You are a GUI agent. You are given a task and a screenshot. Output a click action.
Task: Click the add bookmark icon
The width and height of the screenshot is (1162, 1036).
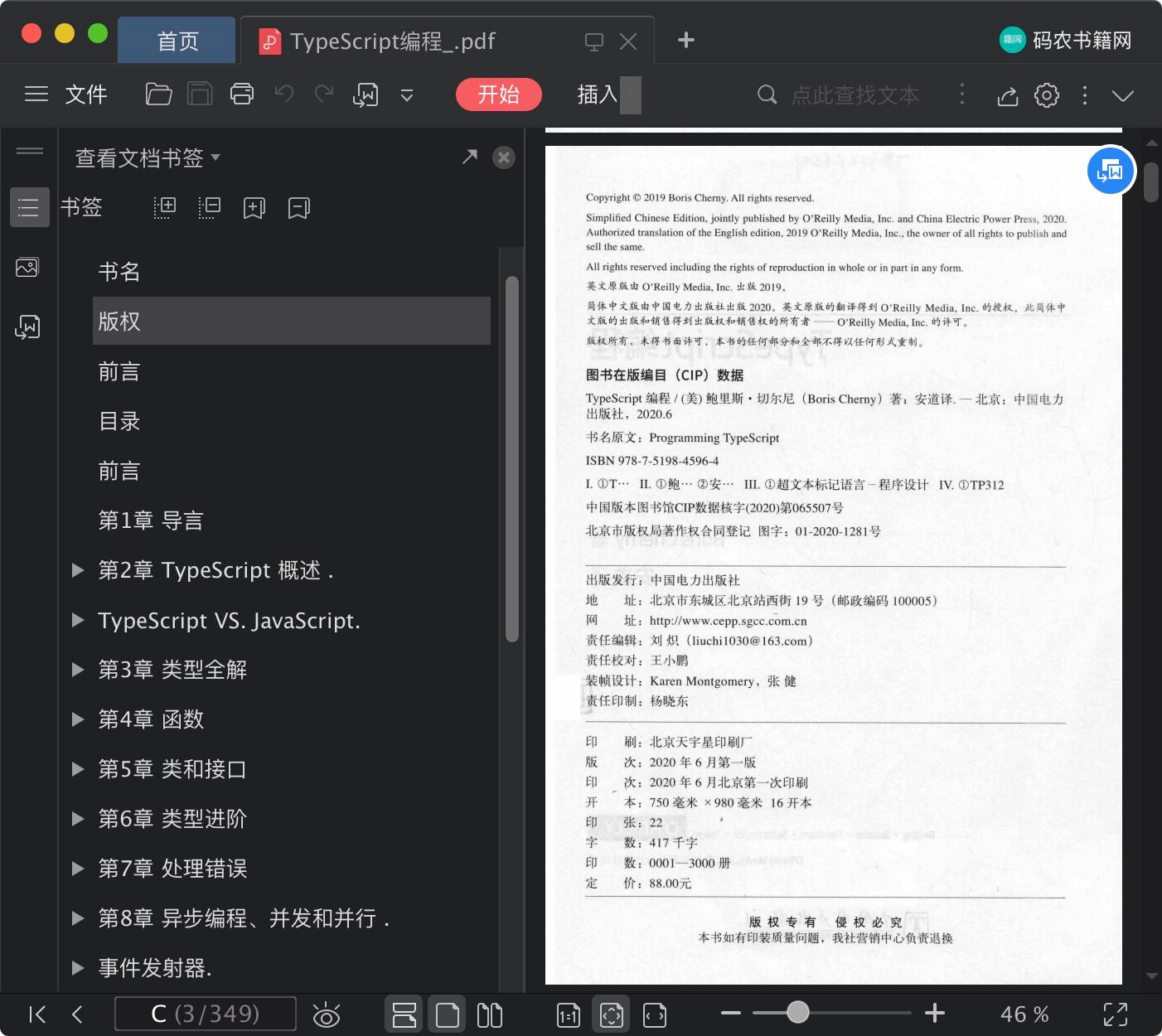point(254,207)
